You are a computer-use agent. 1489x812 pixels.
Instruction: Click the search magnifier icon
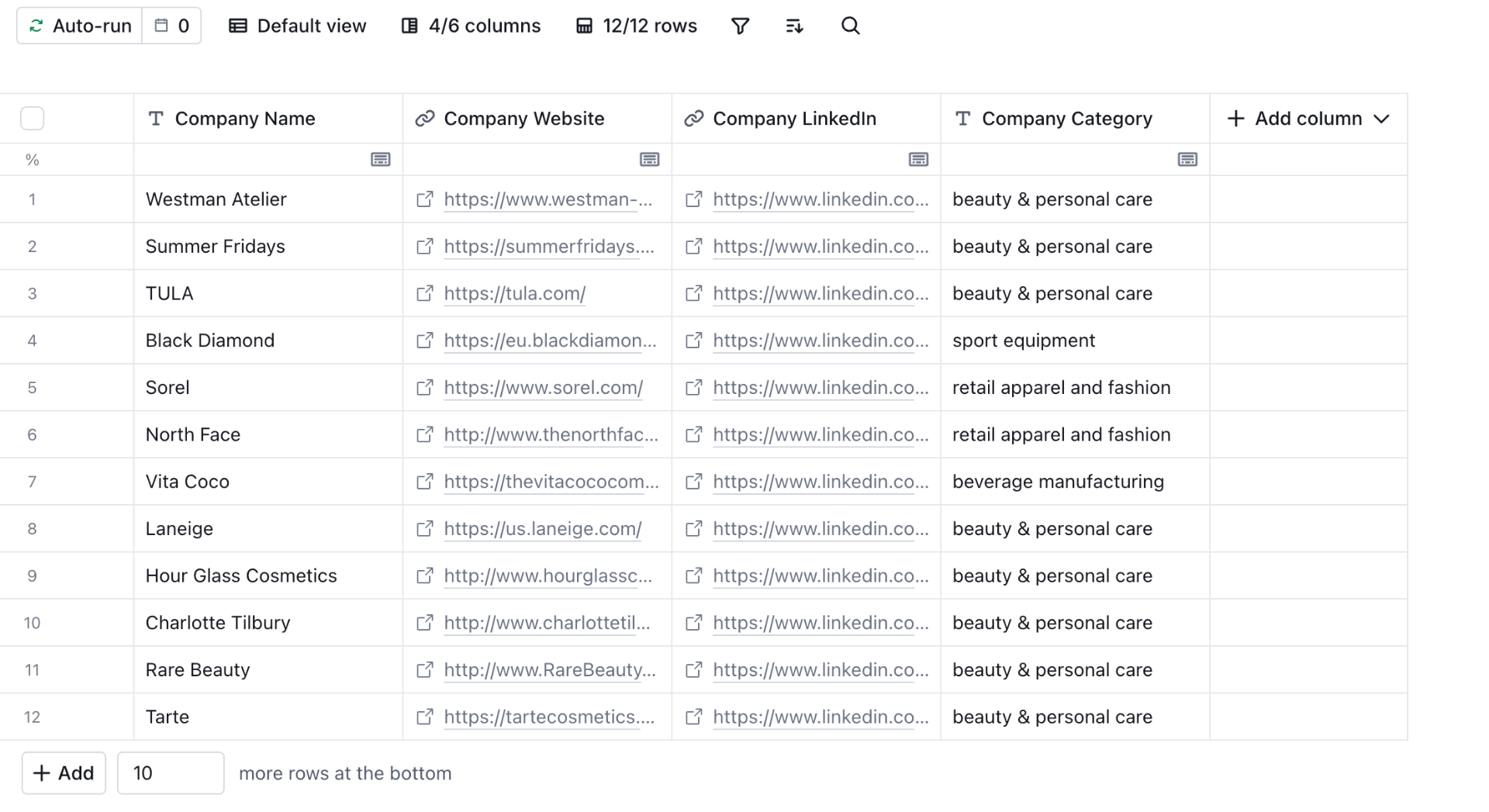click(850, 26)
